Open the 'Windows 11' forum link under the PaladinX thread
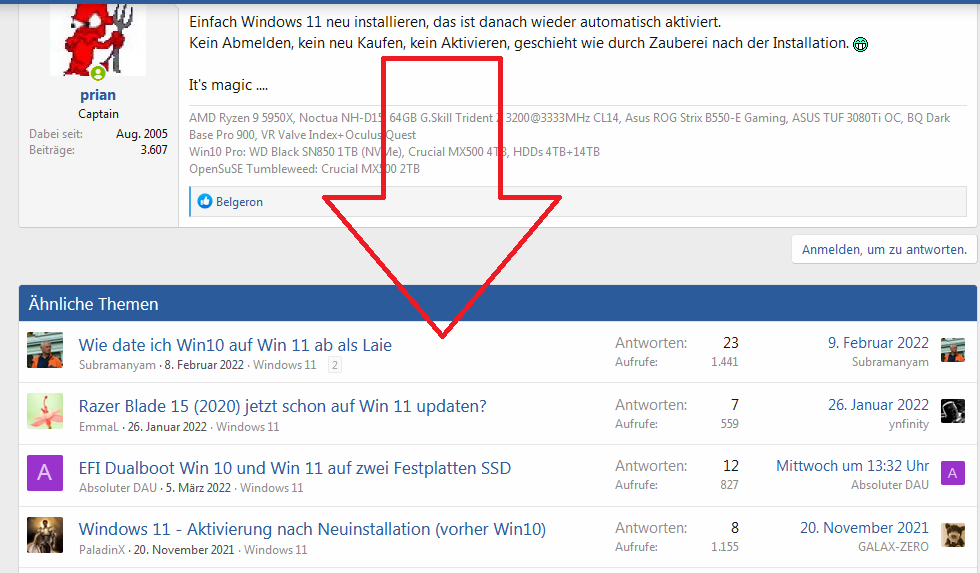Viewport: 980px width, 573px height. coord(276,550)
